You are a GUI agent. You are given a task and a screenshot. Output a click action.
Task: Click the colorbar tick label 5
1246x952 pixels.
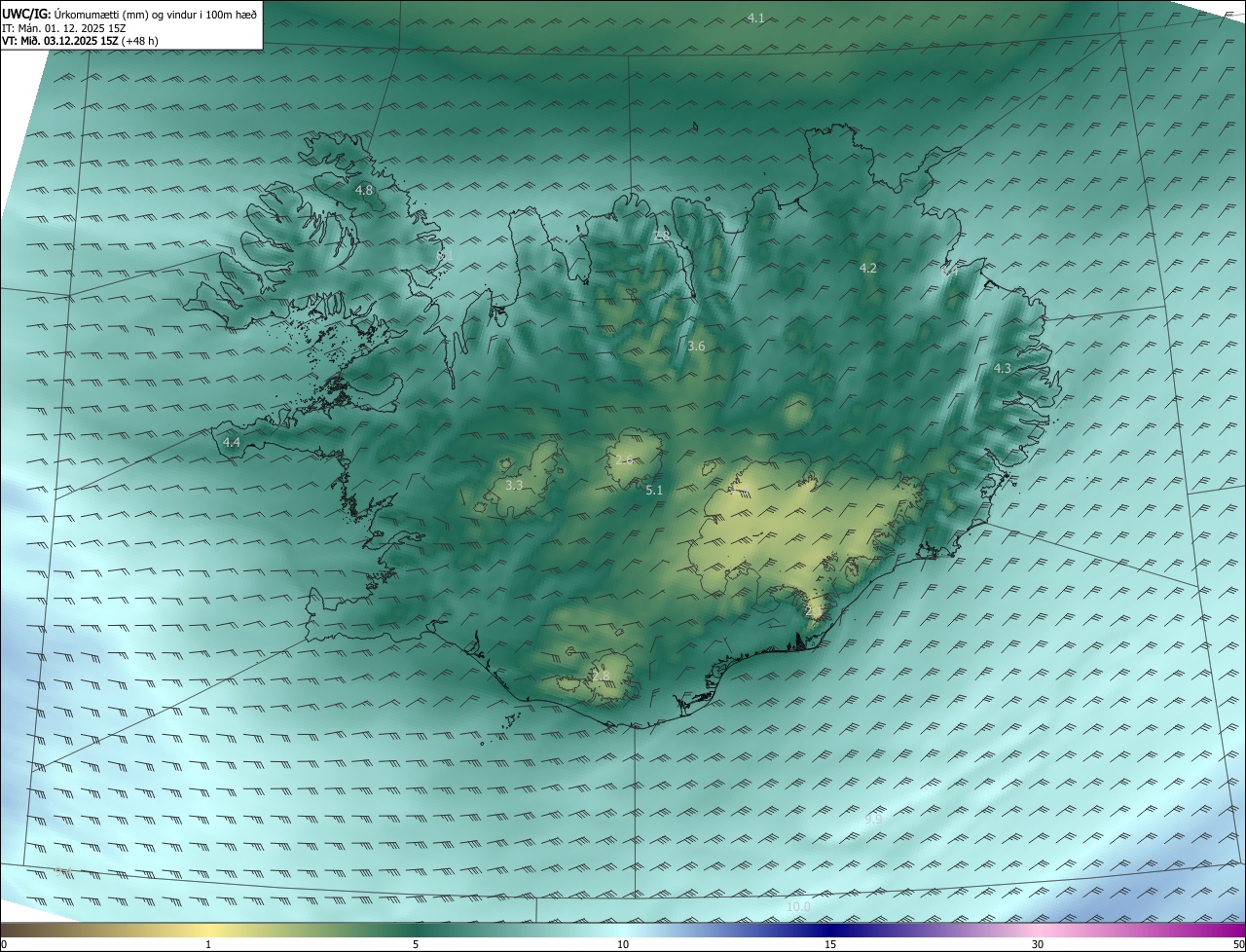416,945
